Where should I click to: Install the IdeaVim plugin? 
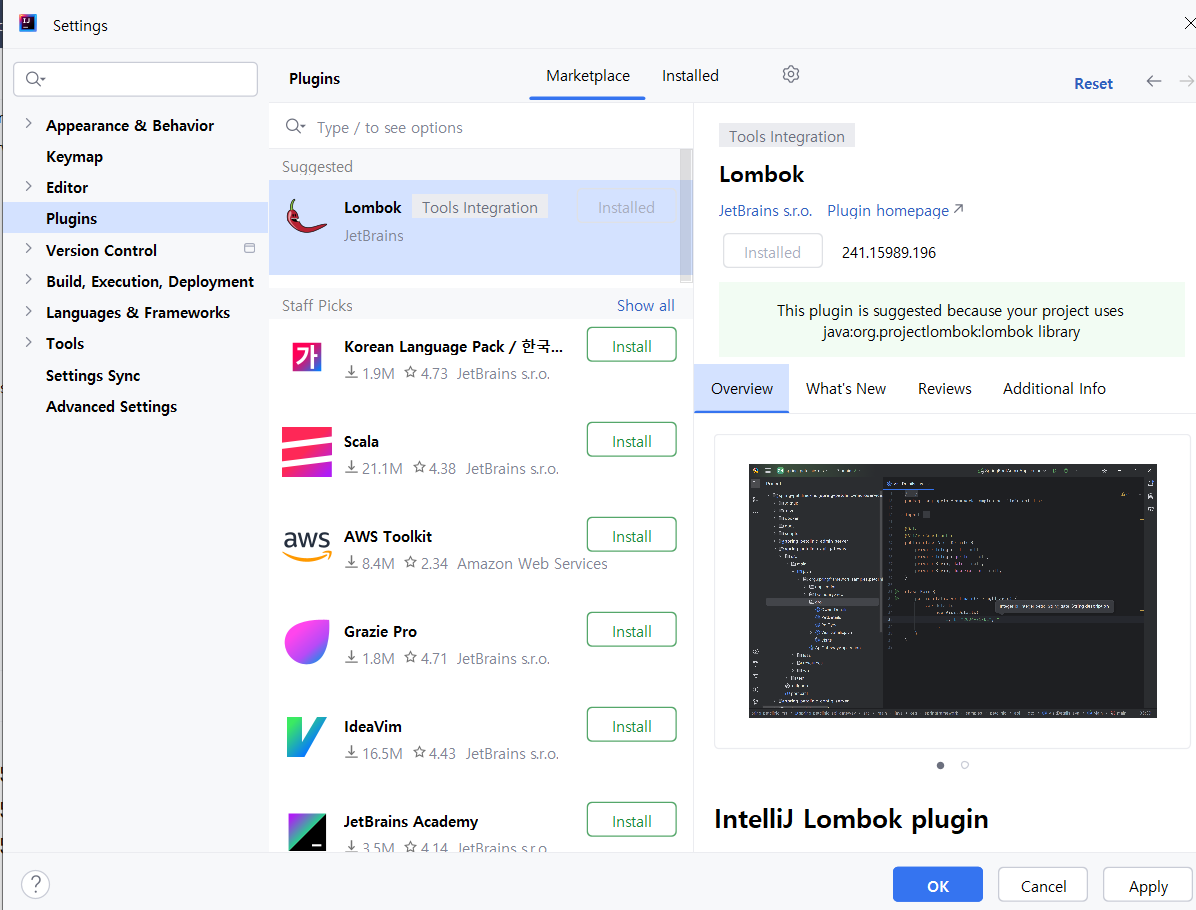click(x=632, y=725)
